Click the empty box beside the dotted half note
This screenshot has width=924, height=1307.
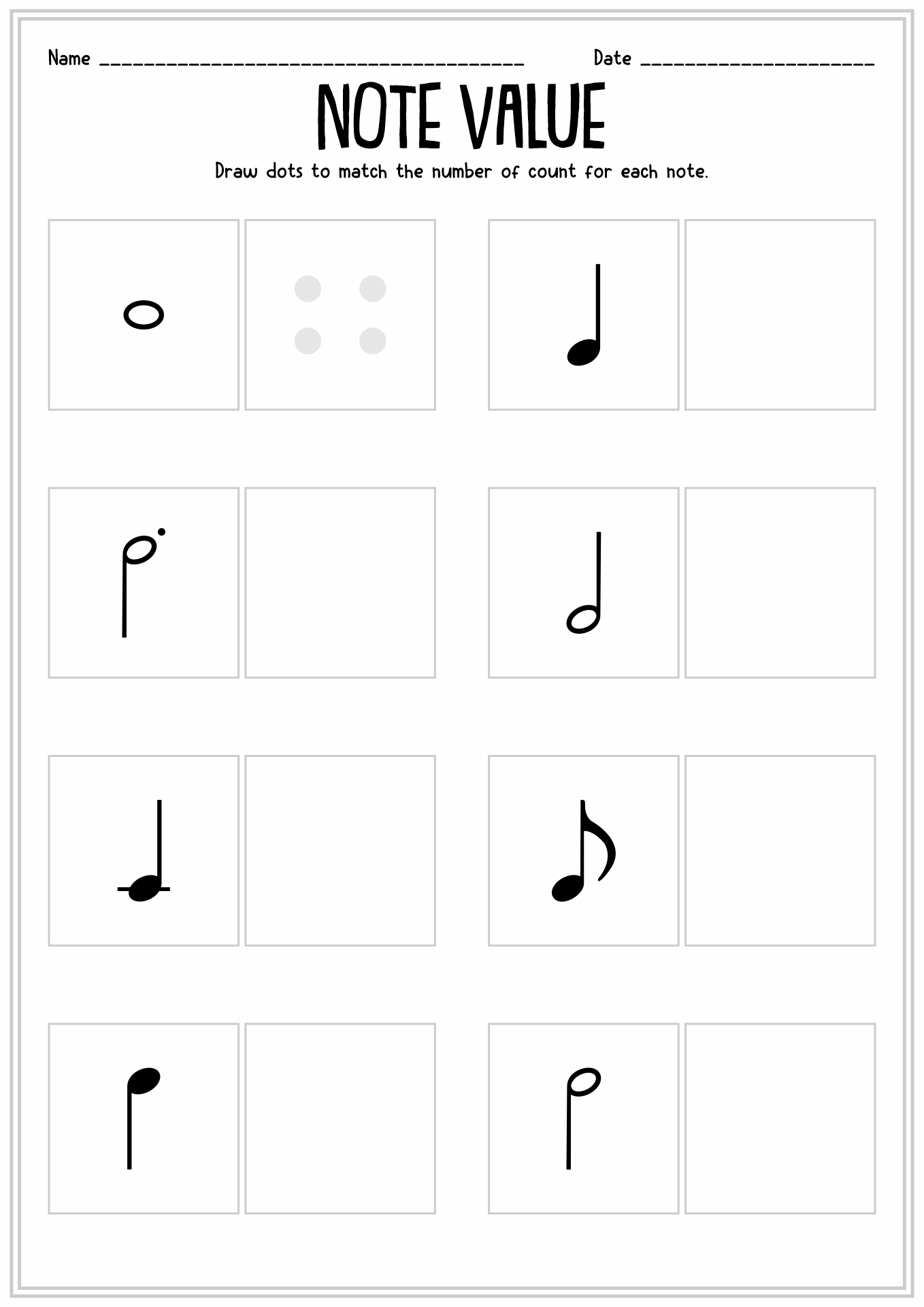tap(340, 583)
